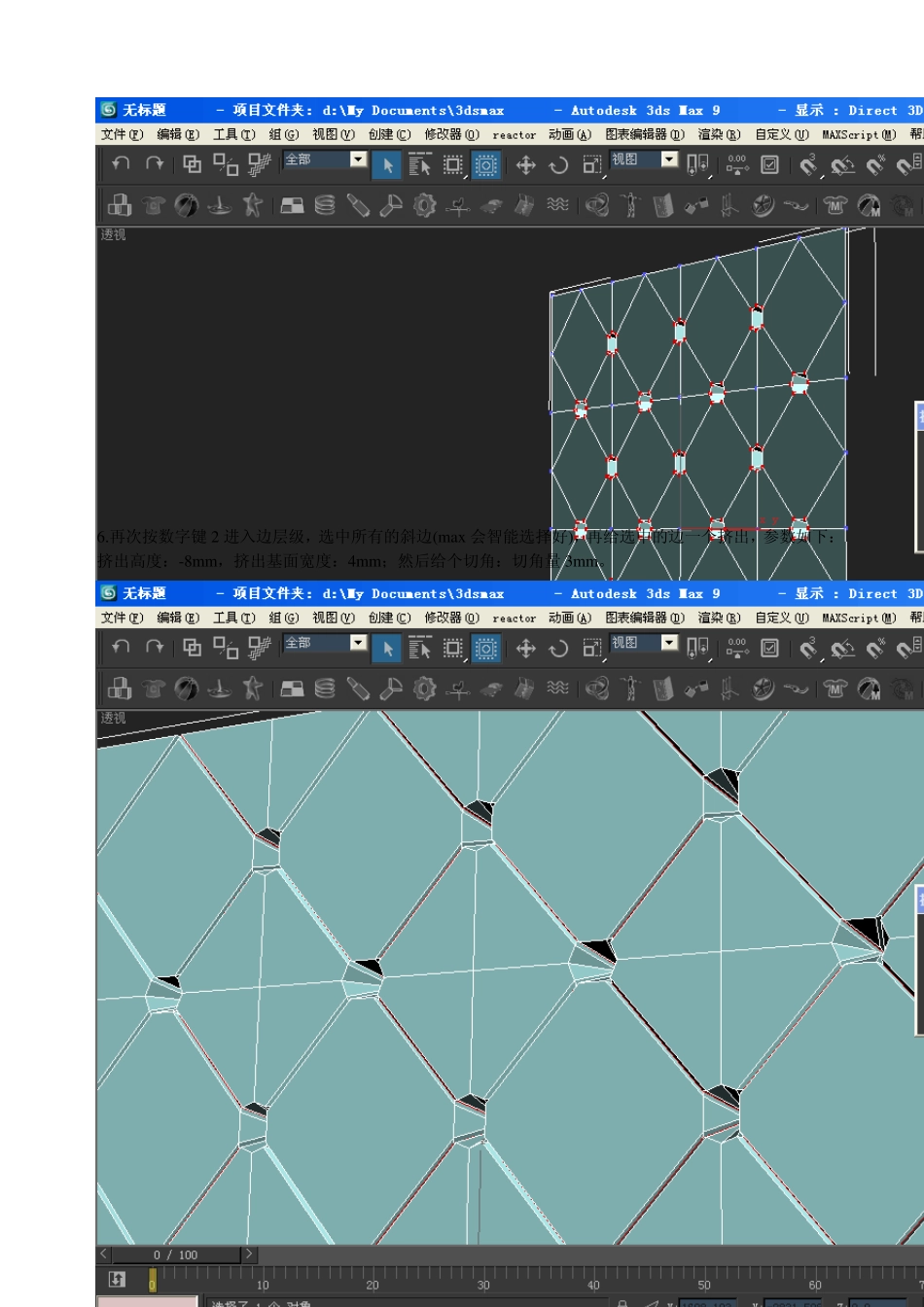
Task: Click Bind to Space Warp in upper window
Action: click(259, 164)
